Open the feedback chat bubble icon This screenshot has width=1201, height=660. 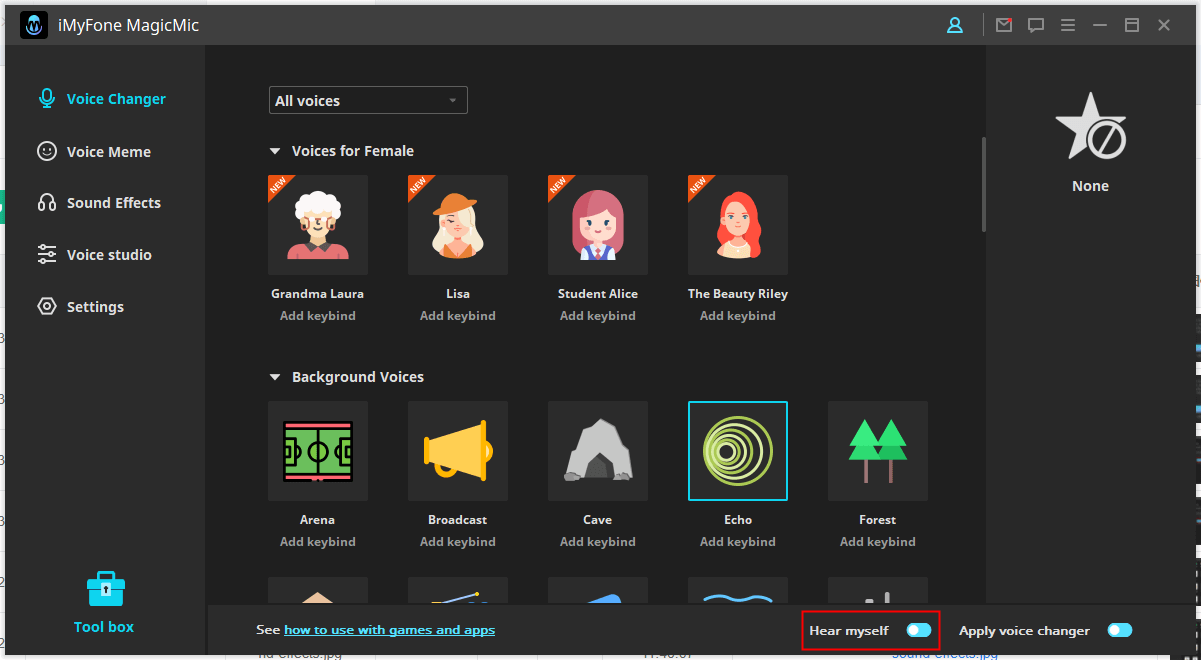[1036, 26]
